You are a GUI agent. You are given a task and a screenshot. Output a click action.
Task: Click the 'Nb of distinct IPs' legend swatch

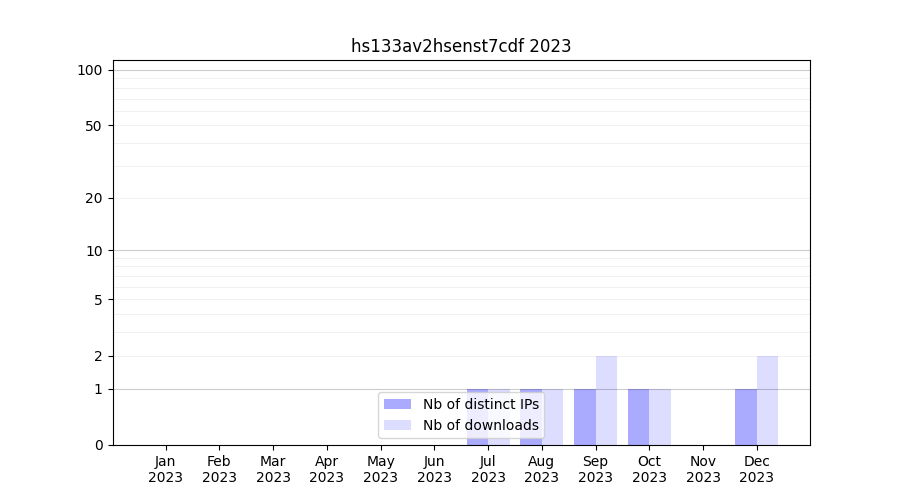point(397,404)
